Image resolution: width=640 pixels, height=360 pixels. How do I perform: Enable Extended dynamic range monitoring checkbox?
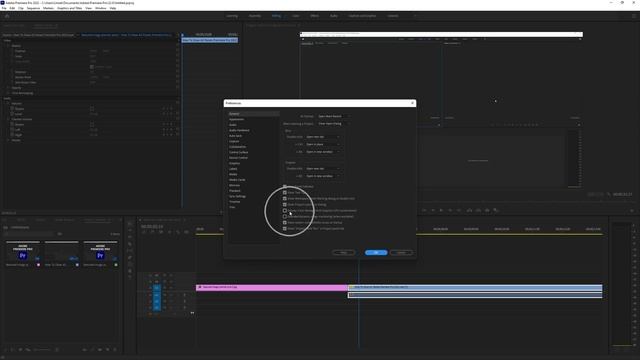(285, 217)
